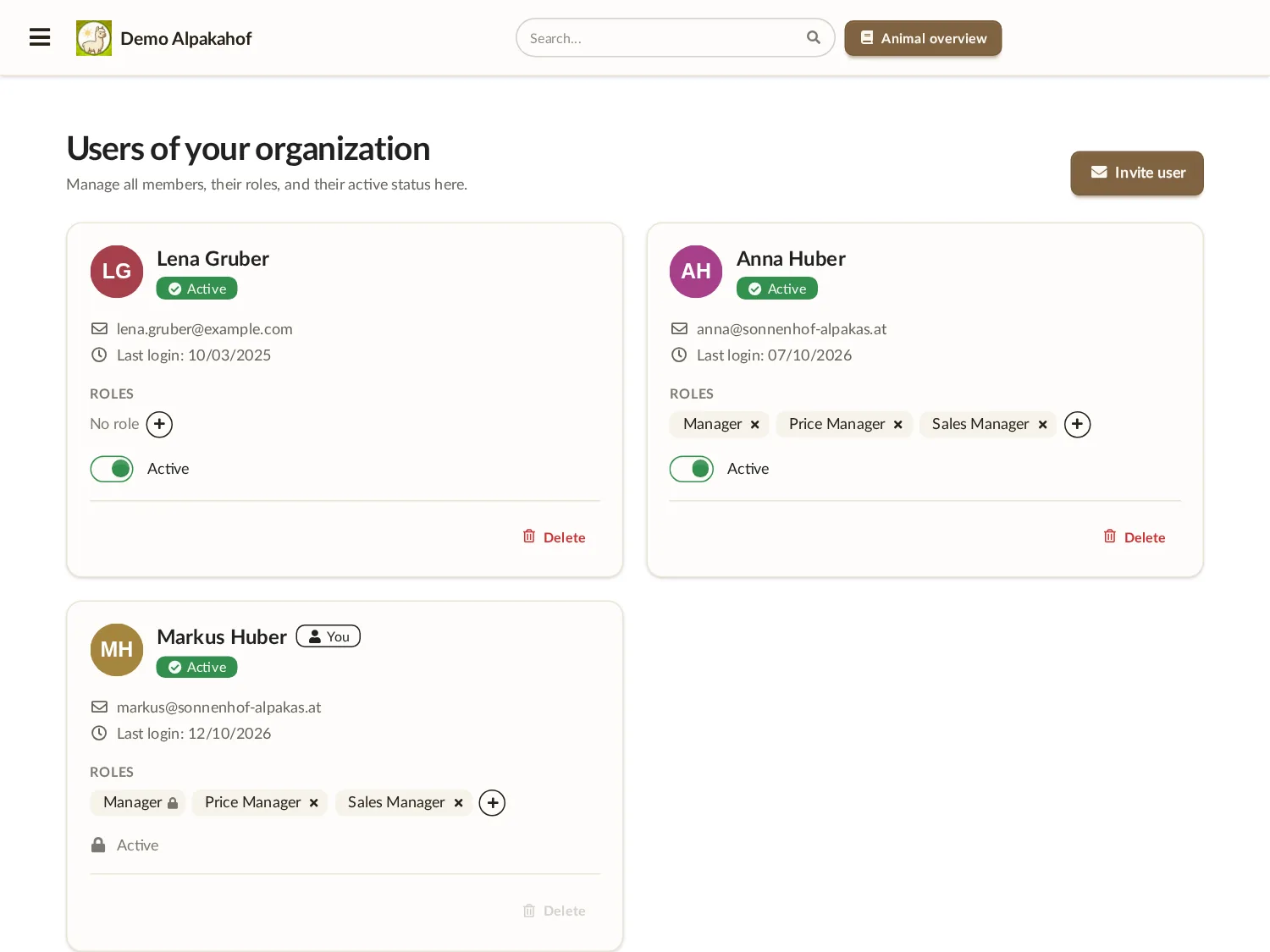Click the 'No role' text in Lena's card
1270x952 pixels.
pyautogui.click(x=114, y=424)
